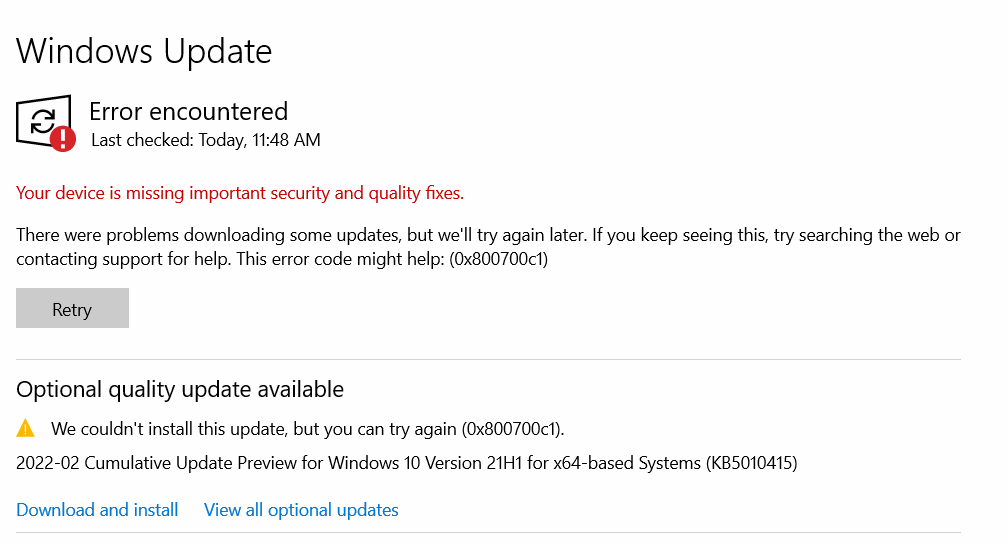Click the Error encountered status title

[188, 112]
